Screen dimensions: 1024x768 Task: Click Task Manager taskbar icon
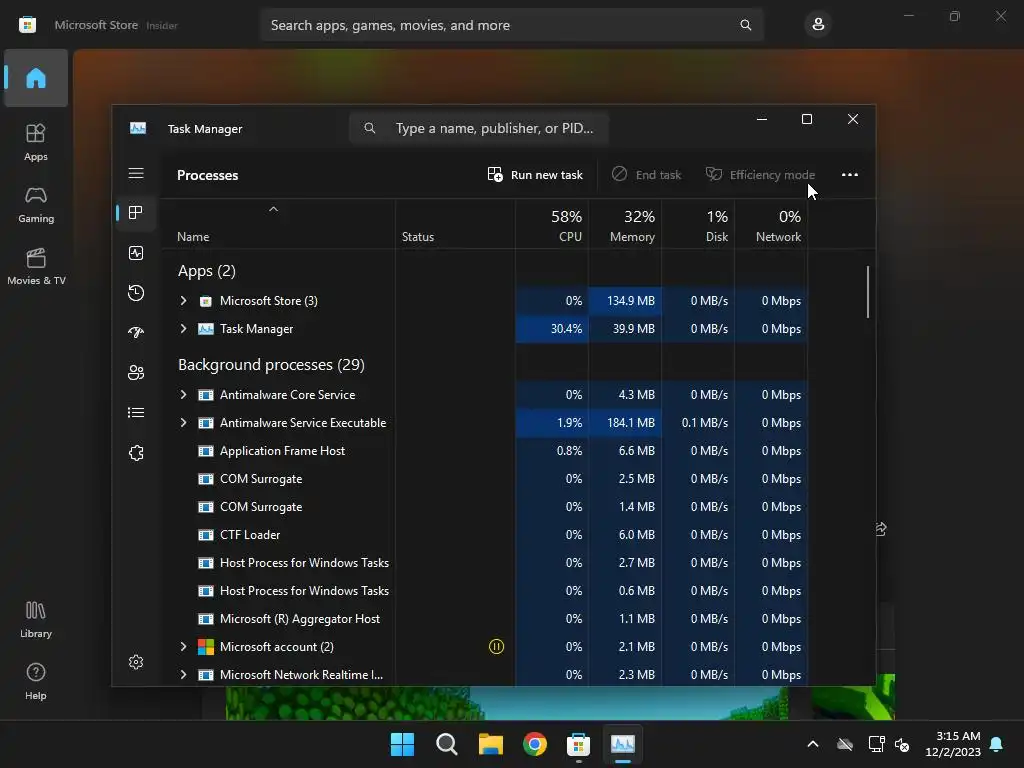click(622, 744)
